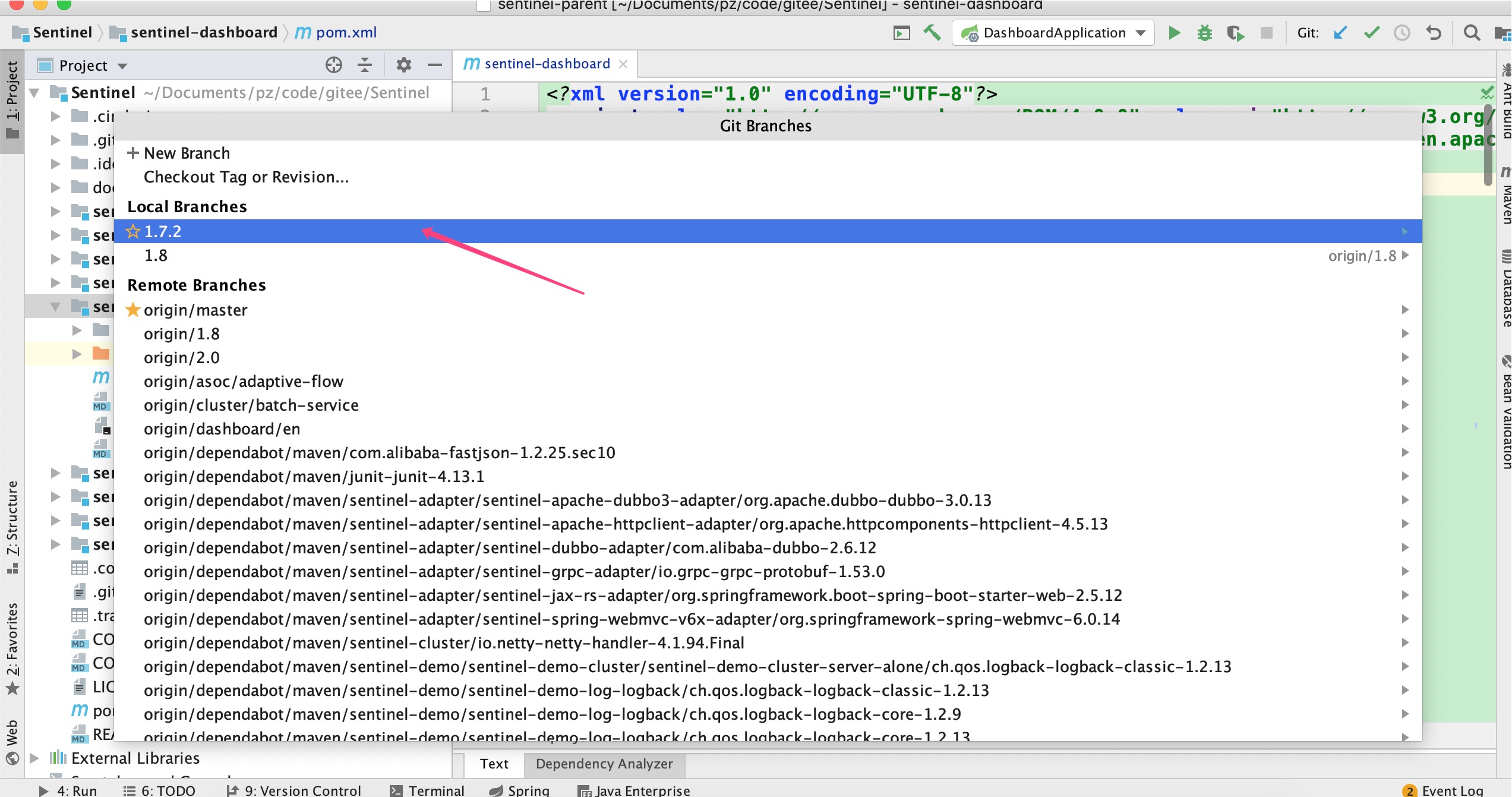The width and height of the screenshot is (1512, 797).
Task: Close the sentinel-dashboard editor tab
Action: click(x=623, y=64)
